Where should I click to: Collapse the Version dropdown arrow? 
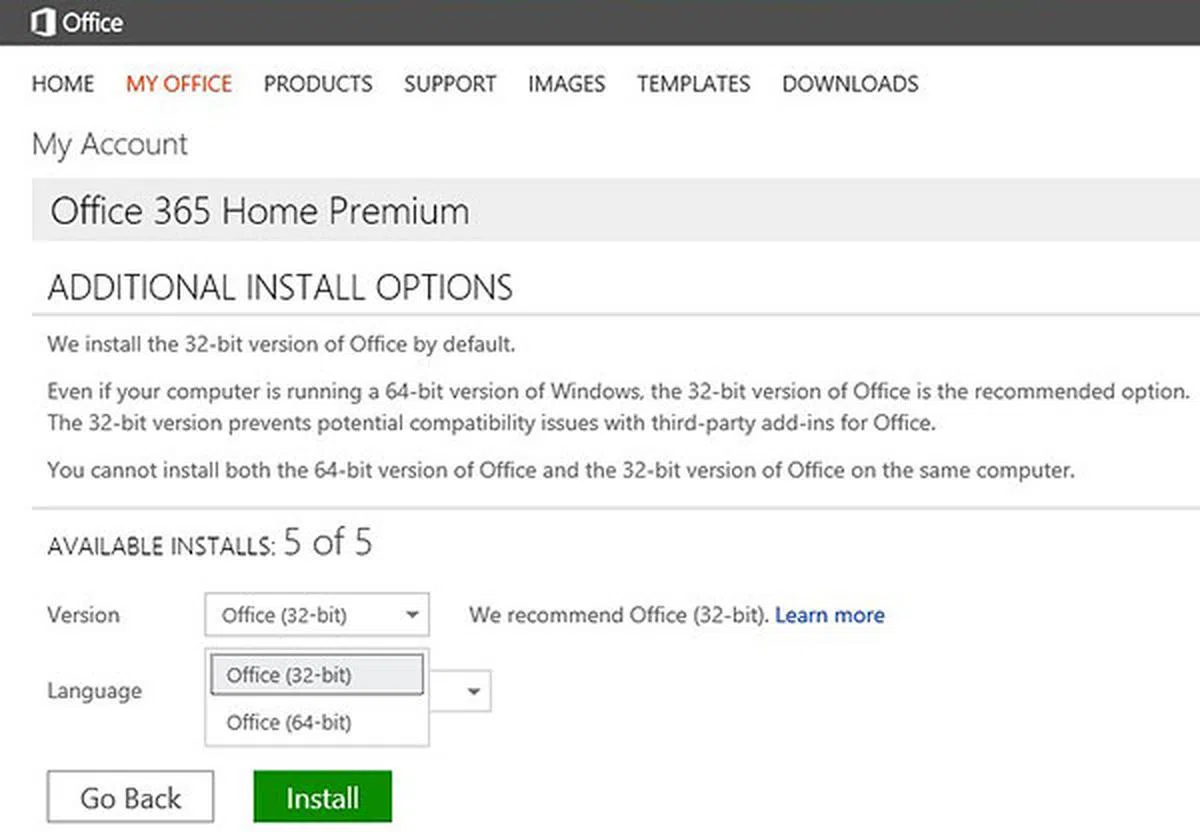point(412,616)
